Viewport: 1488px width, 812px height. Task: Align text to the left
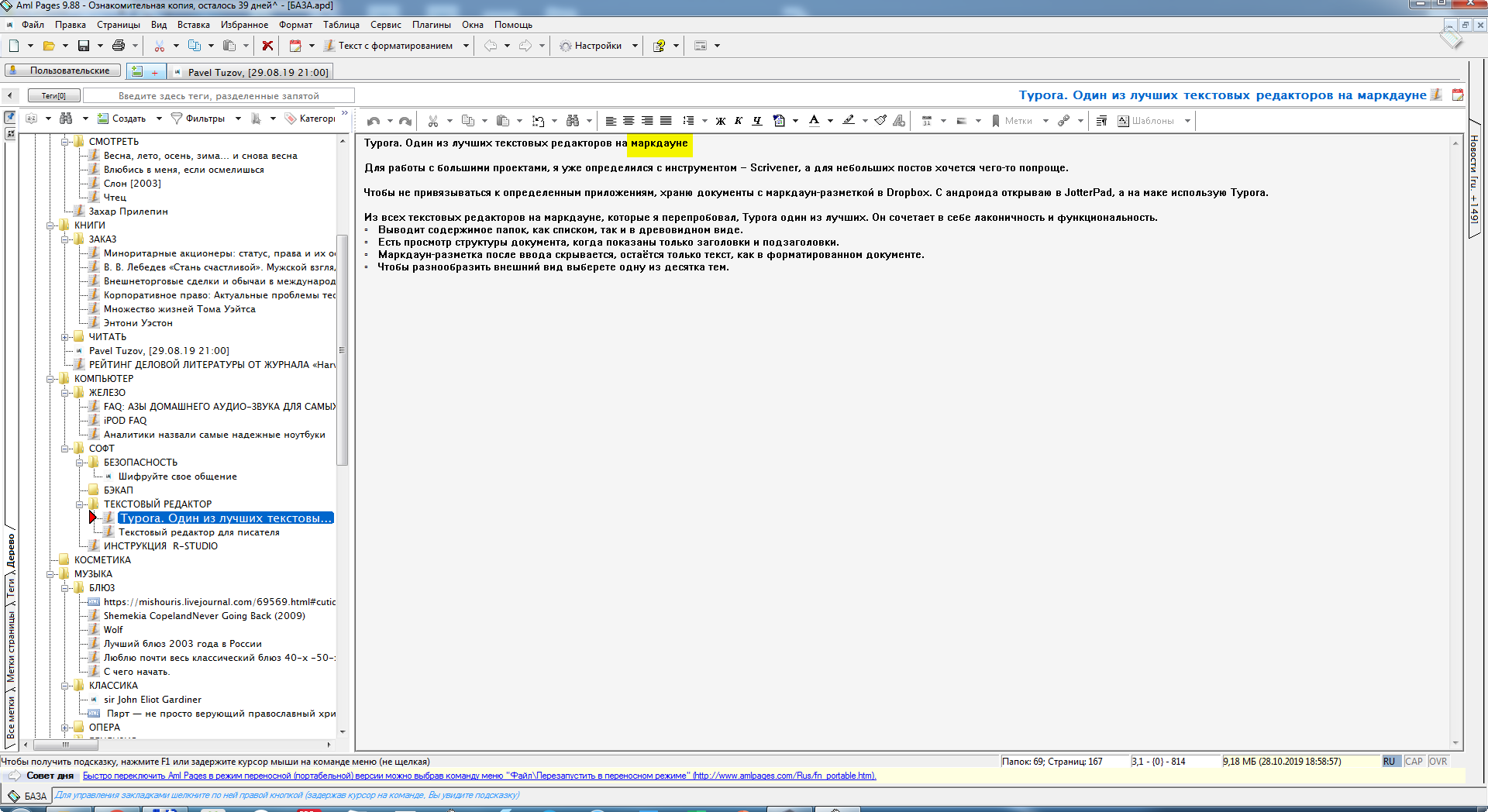pyautogui.click(x=611, y=121)
